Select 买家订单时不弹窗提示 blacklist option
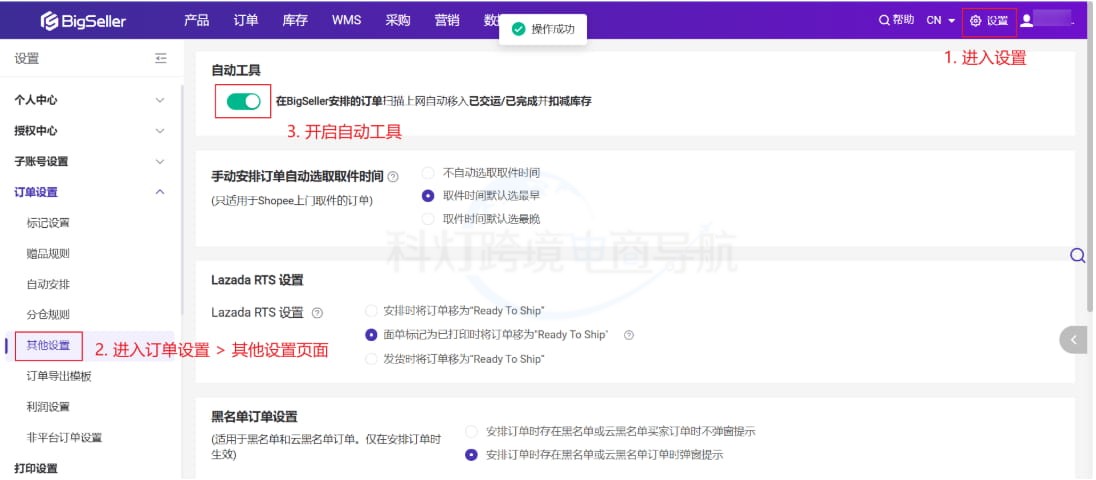 [472, 431]
